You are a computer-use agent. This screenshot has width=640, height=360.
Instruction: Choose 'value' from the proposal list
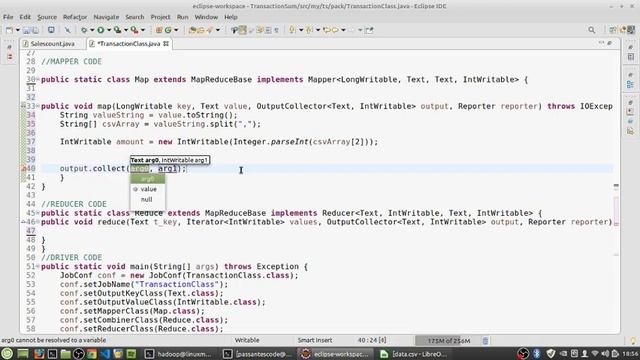tap(147, 189)
